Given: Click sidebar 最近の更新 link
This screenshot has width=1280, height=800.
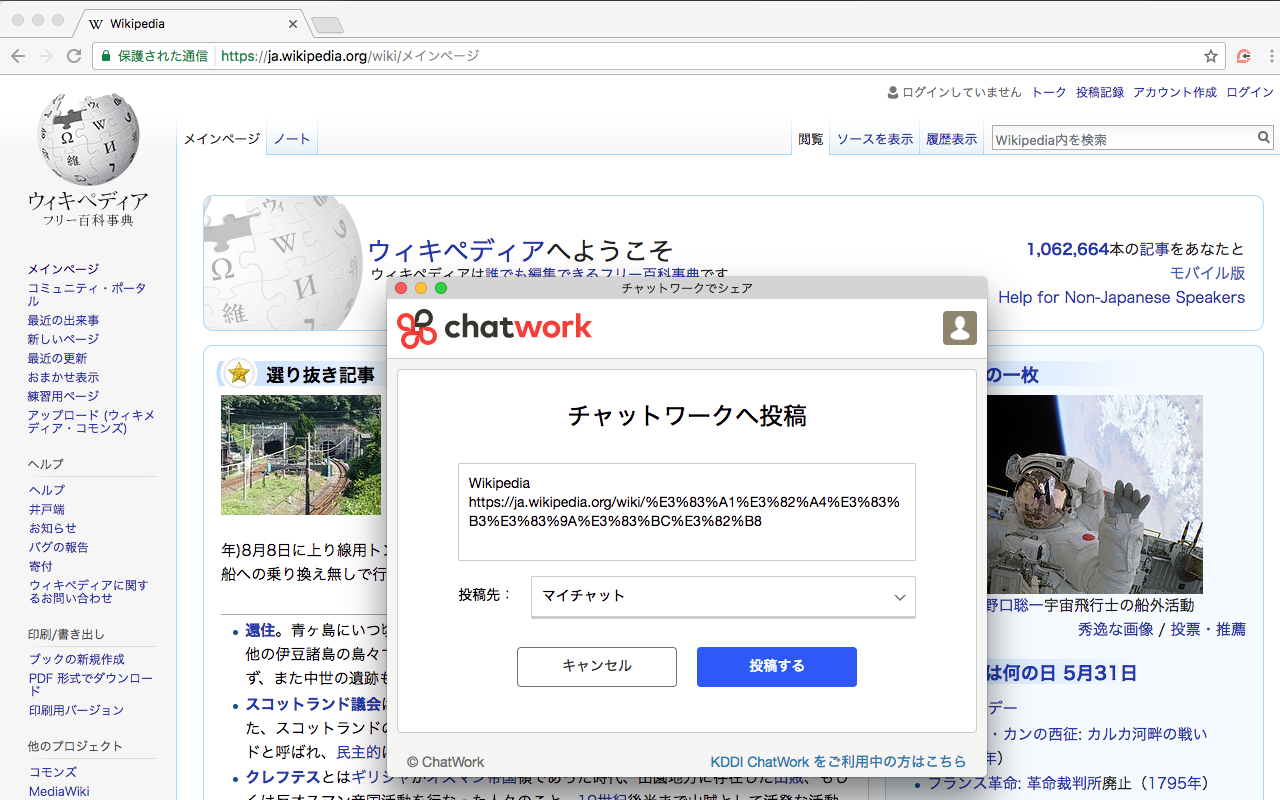Looking at the screenshot, I should 57,358.
